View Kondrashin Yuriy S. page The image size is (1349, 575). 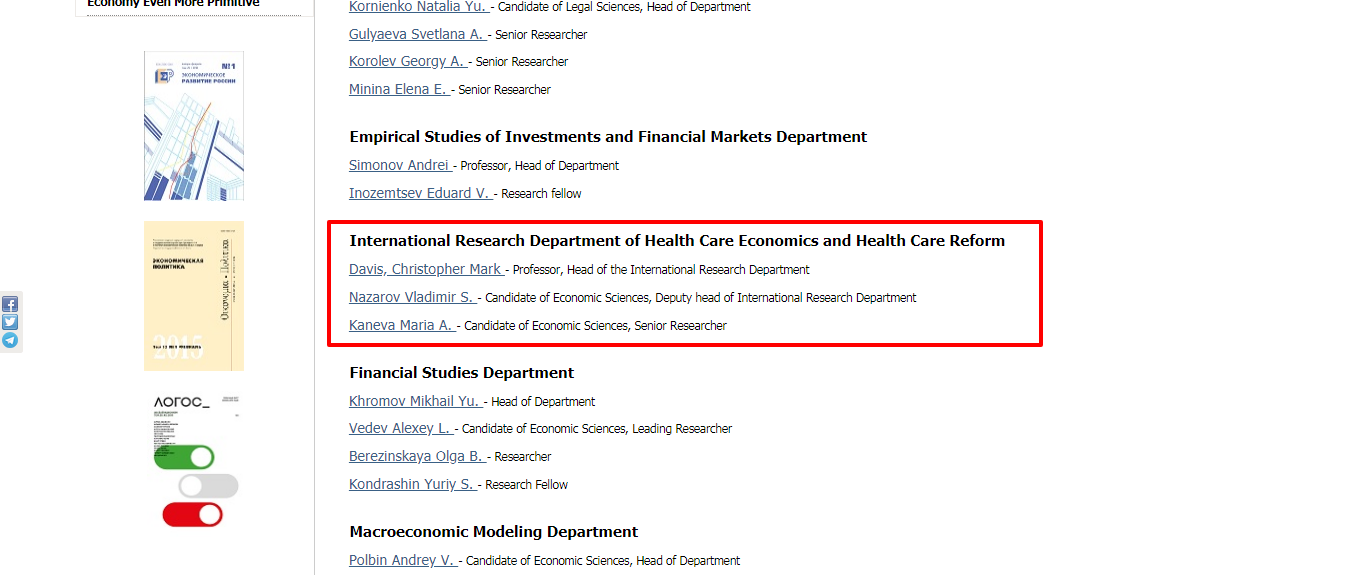413,484
